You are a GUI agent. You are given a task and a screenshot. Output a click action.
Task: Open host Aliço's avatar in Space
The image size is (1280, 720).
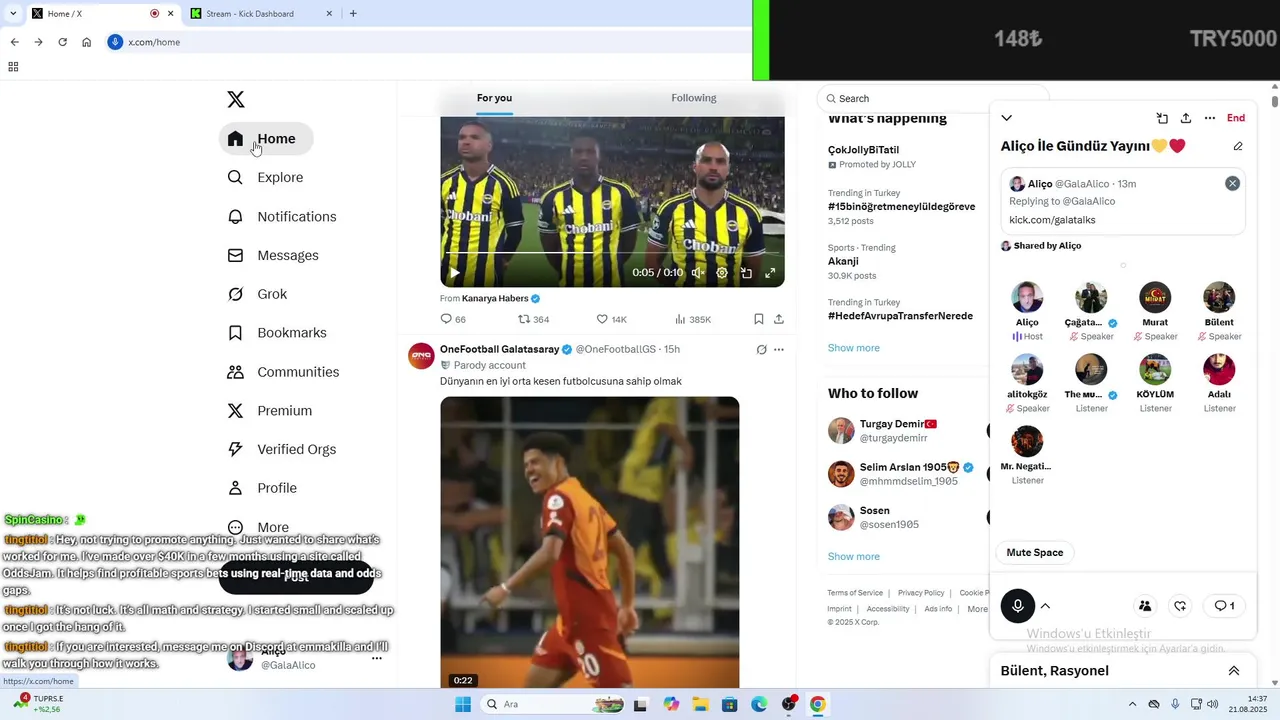[x=1027, y=297]
